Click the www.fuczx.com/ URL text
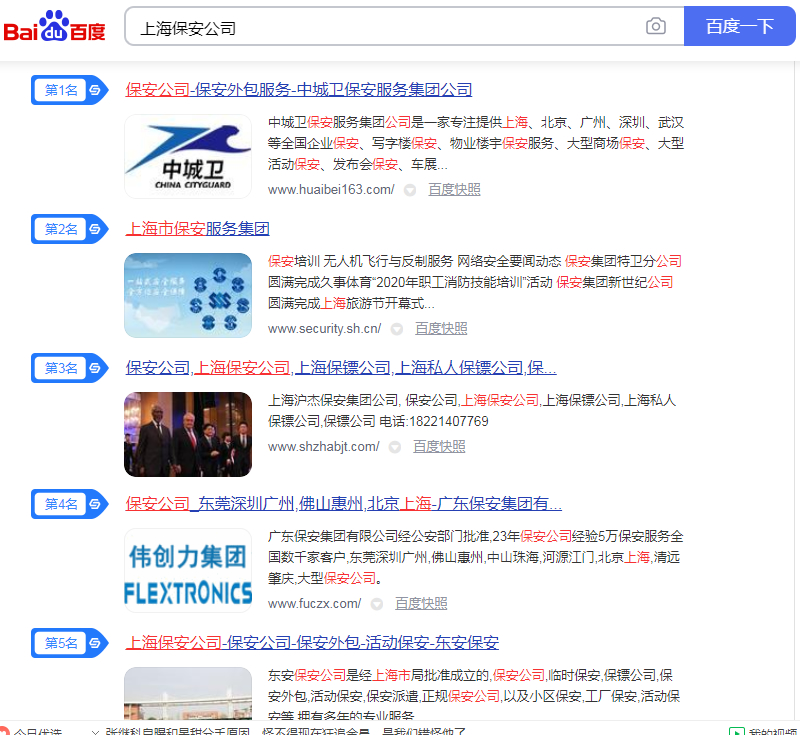The width and height of the screenshot is (800, 735). point(314,603)
